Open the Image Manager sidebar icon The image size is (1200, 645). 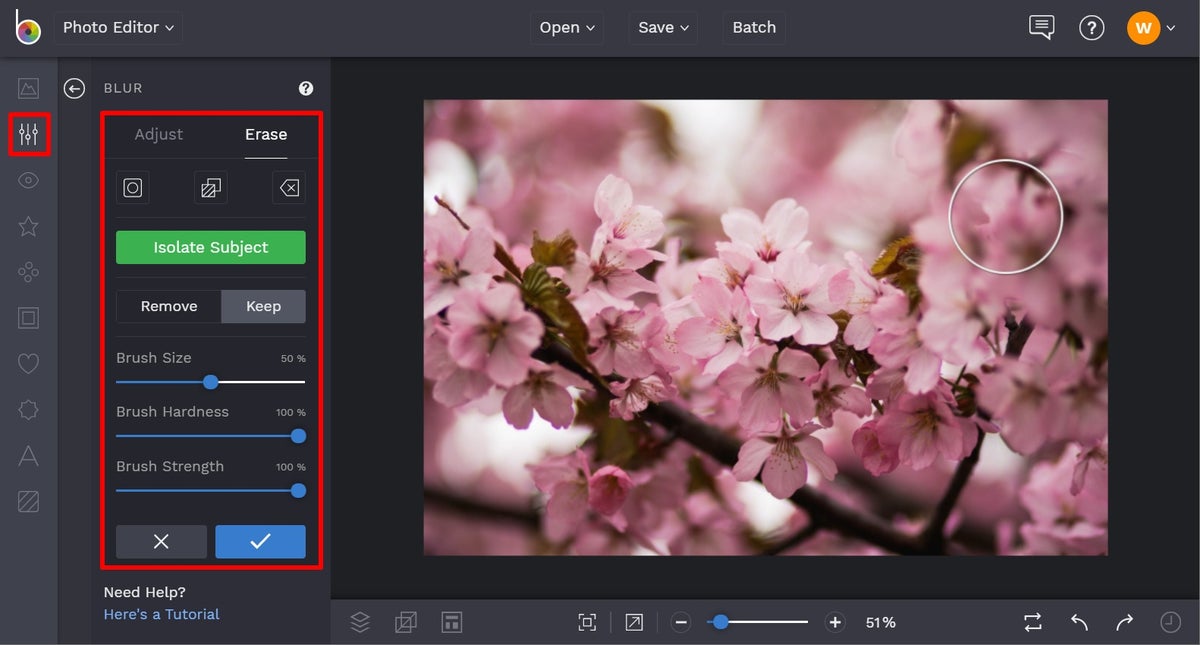click(28, 88)
